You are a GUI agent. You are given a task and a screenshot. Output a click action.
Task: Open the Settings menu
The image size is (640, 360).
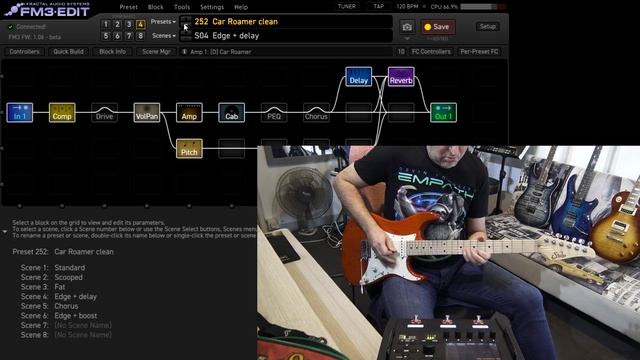[212, 7]
